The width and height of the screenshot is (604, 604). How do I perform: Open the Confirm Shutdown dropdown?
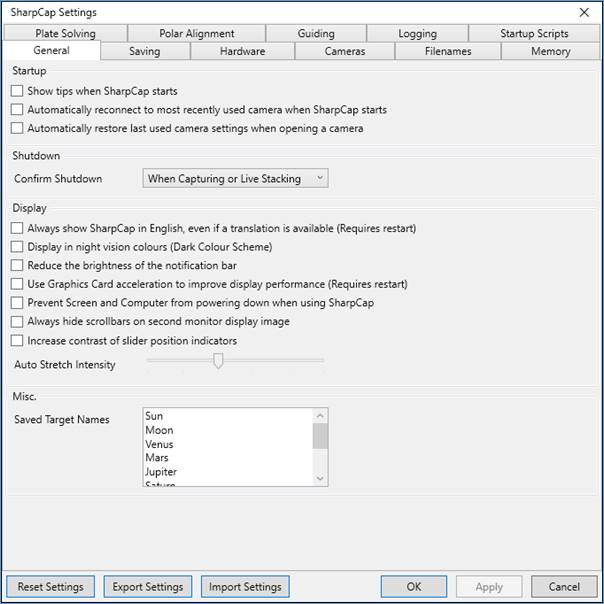235,178
